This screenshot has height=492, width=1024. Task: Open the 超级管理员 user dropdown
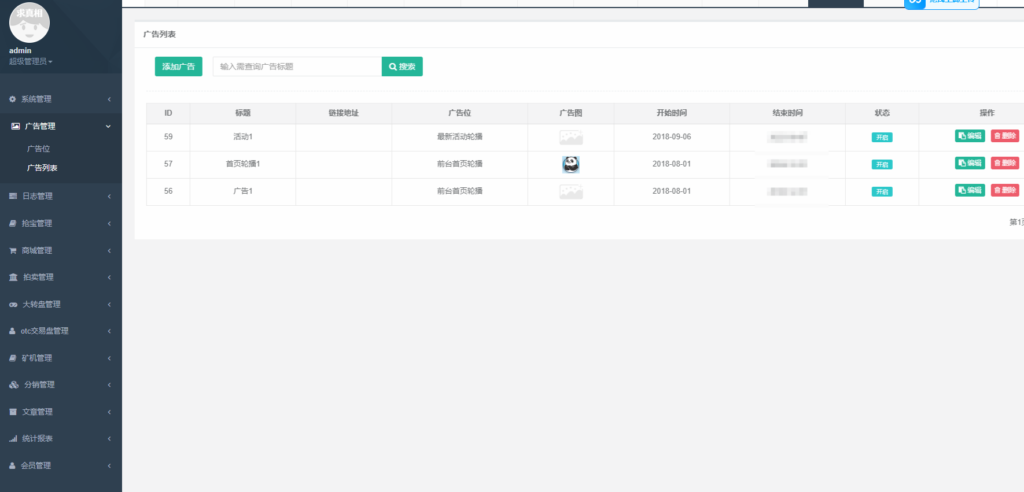click(31, 62)
